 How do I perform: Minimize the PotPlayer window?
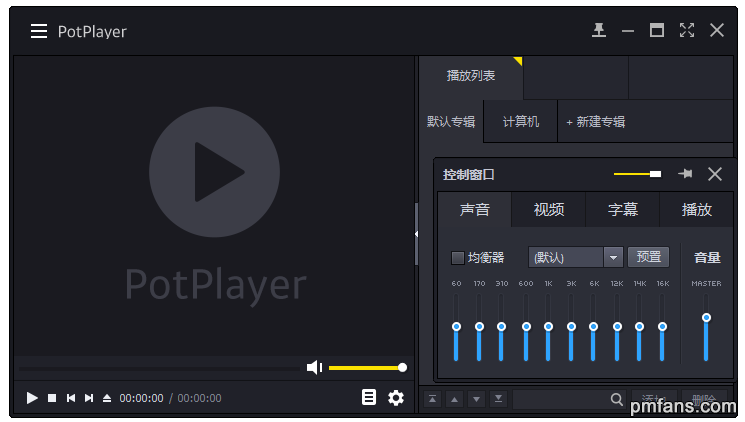[628, 31]
